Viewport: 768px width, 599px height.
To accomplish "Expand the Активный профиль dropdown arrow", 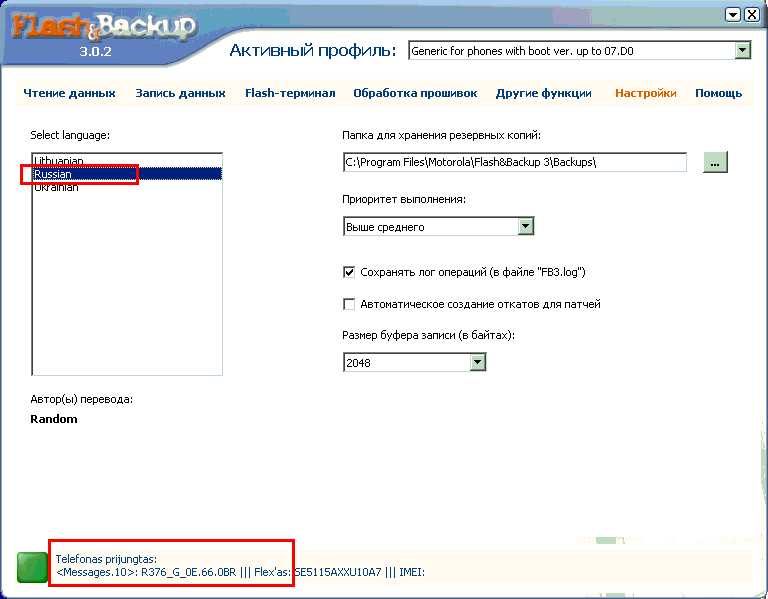I will (743, 50).
